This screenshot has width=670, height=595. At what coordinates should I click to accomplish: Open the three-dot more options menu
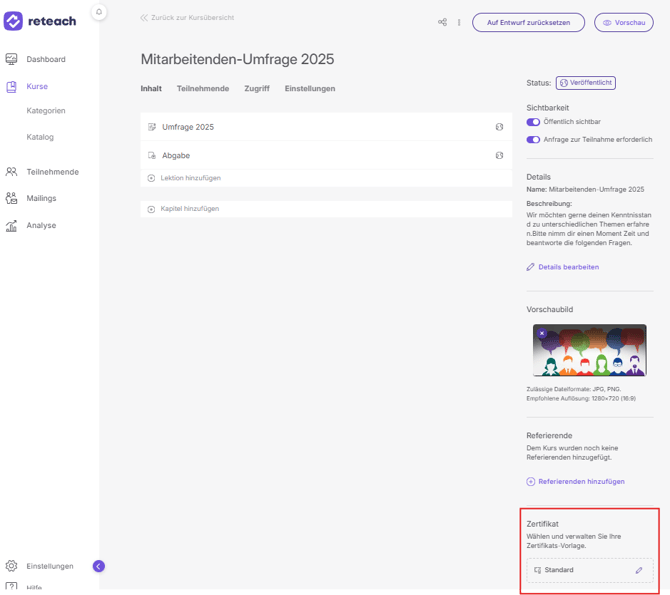tap(459, 22)
